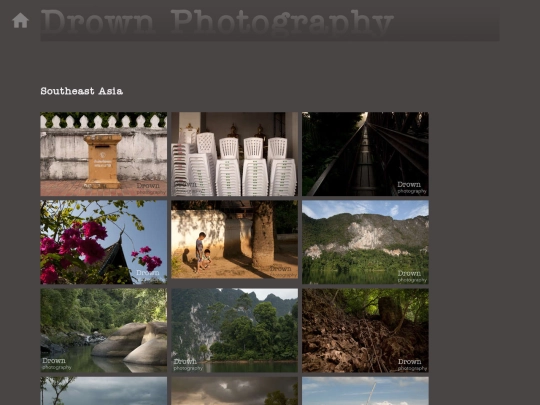Open the bottom-row brown cloudy sky photo
This screenshot has height=405, width=540.
(x=235, y=391)
